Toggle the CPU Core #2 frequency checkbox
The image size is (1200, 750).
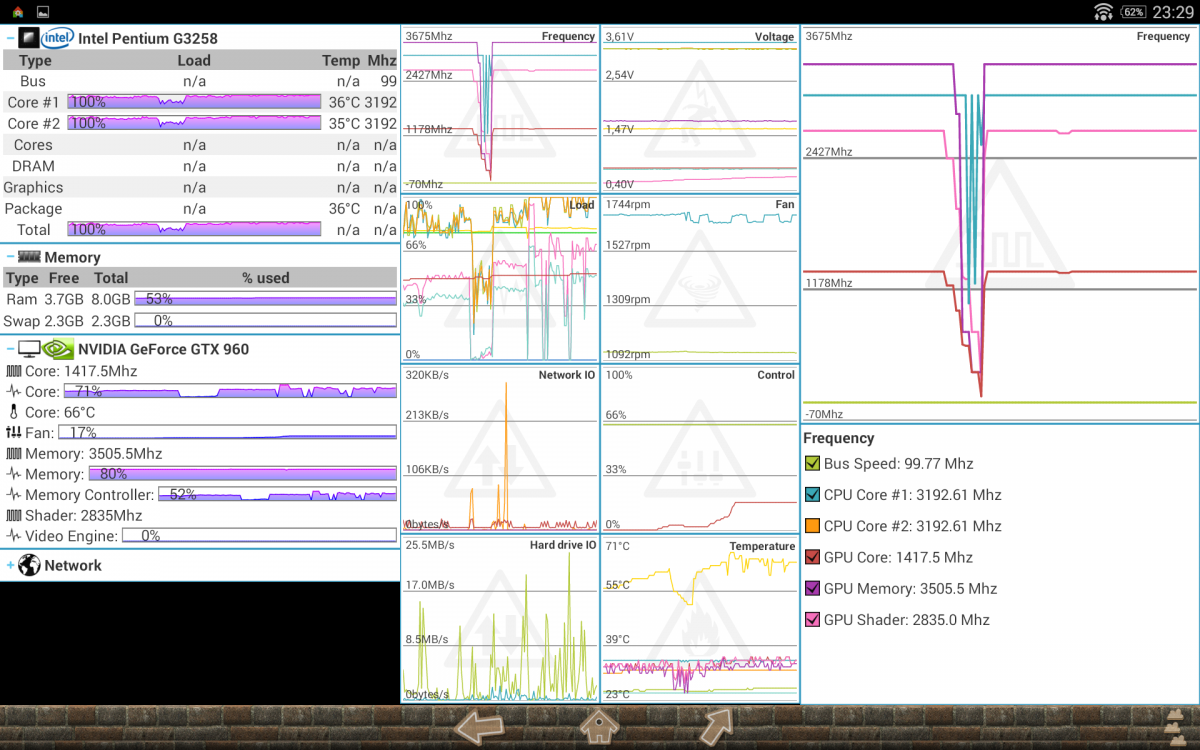[812, 526]
